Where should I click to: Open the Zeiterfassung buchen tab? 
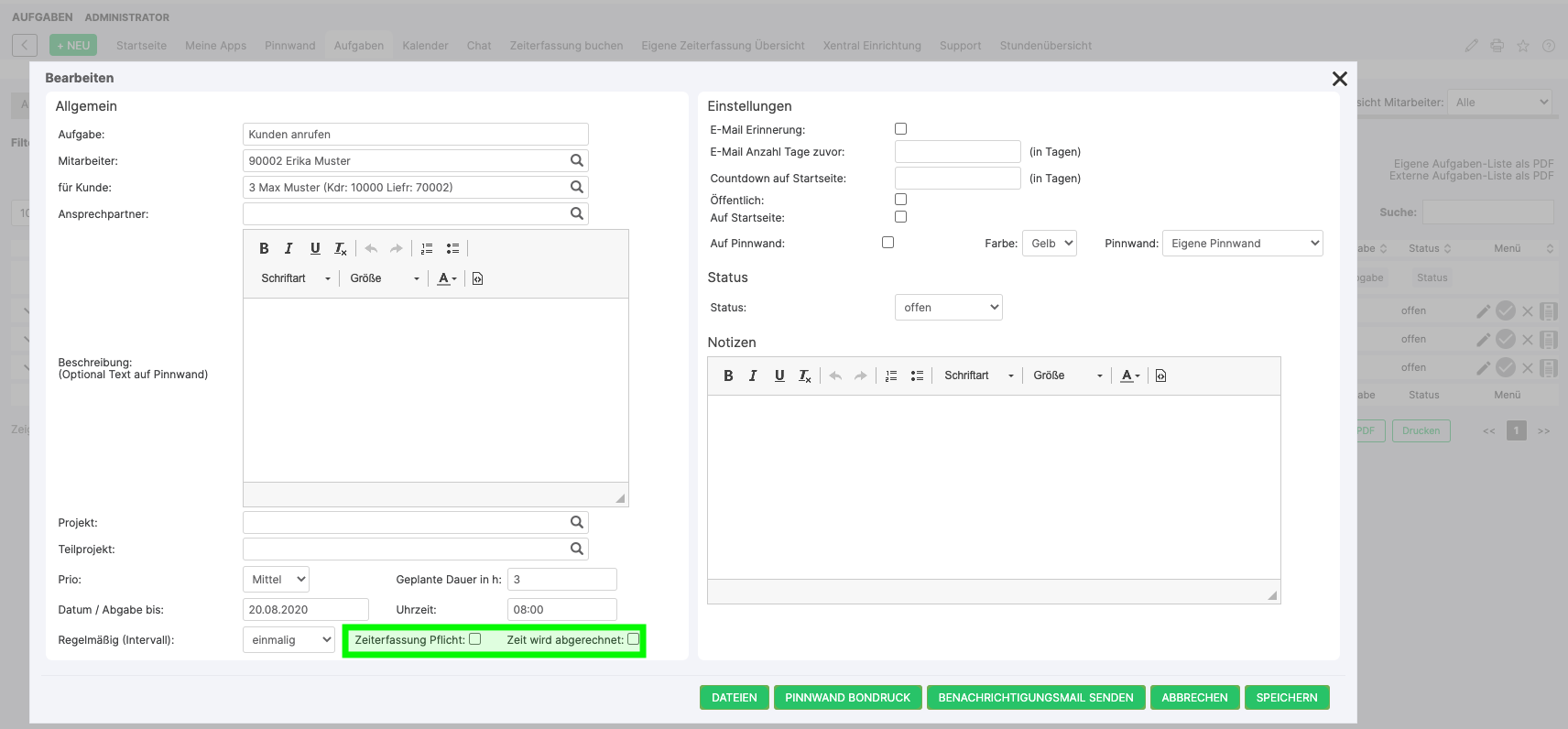(x=566, y=46)
